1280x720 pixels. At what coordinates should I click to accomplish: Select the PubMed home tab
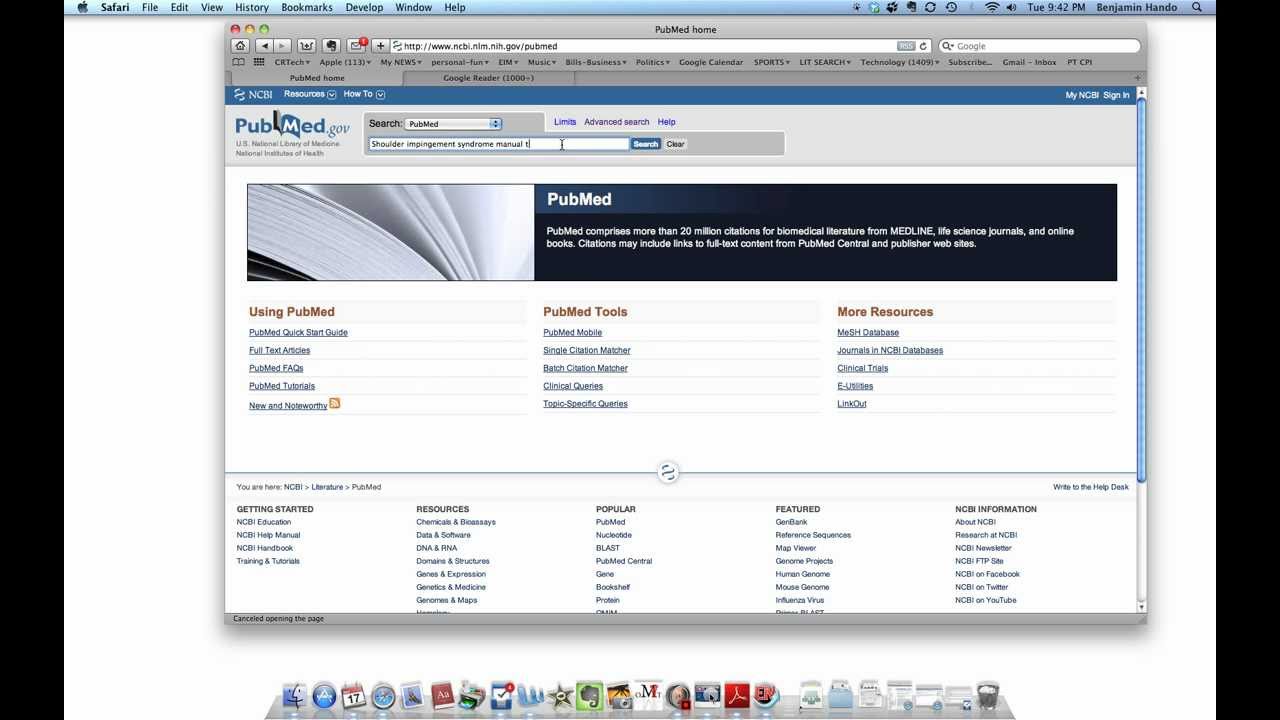pos(317,78)
